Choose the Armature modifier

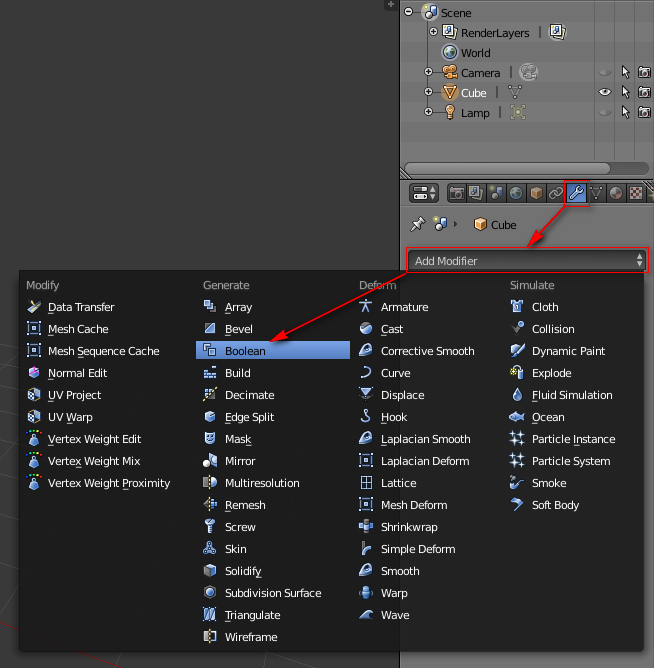pyautogui.click(x=428, y=307)
